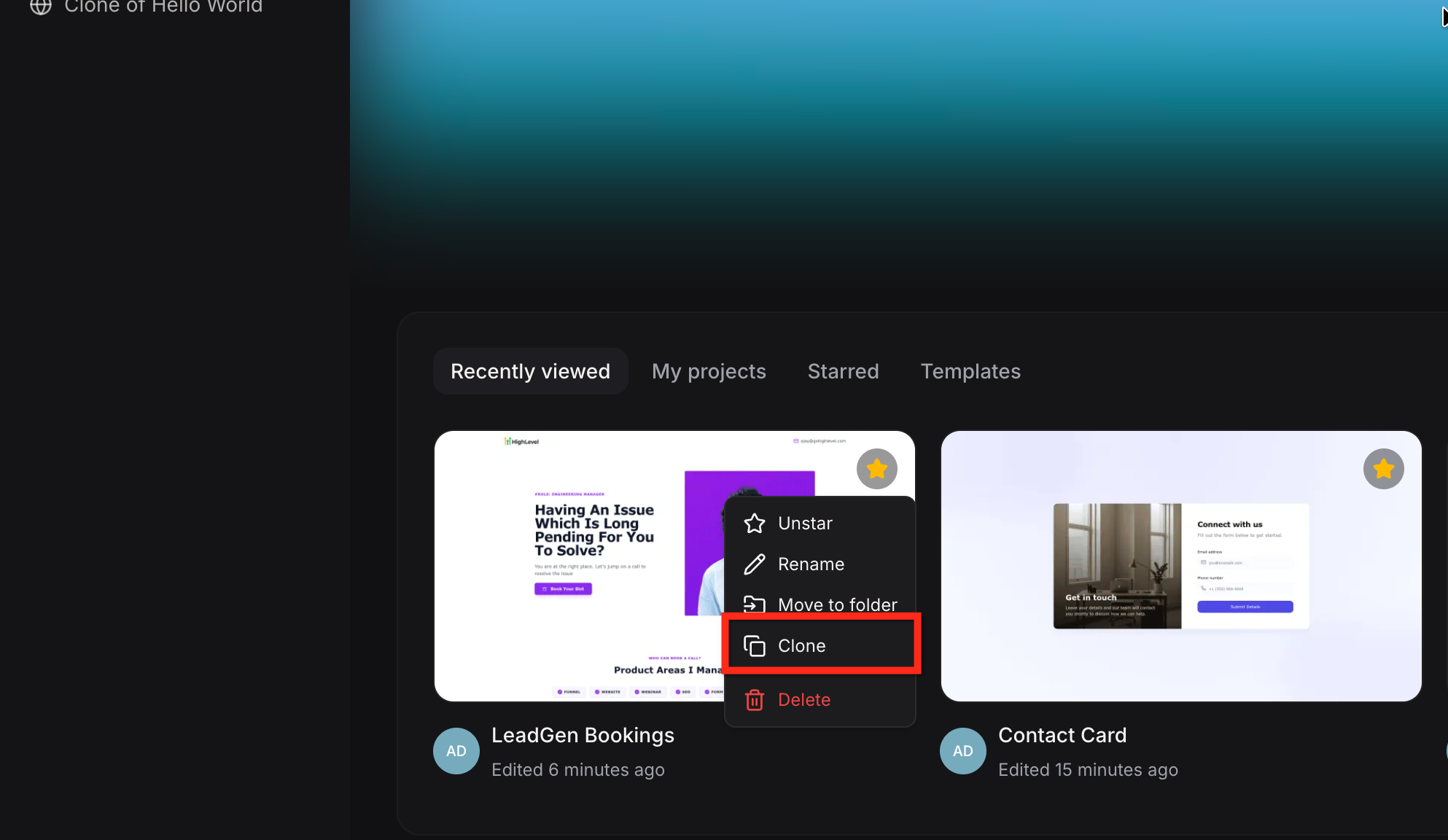Click the red Delete trash icon
The image size is (1448, 840).
(x=755, y=700)
